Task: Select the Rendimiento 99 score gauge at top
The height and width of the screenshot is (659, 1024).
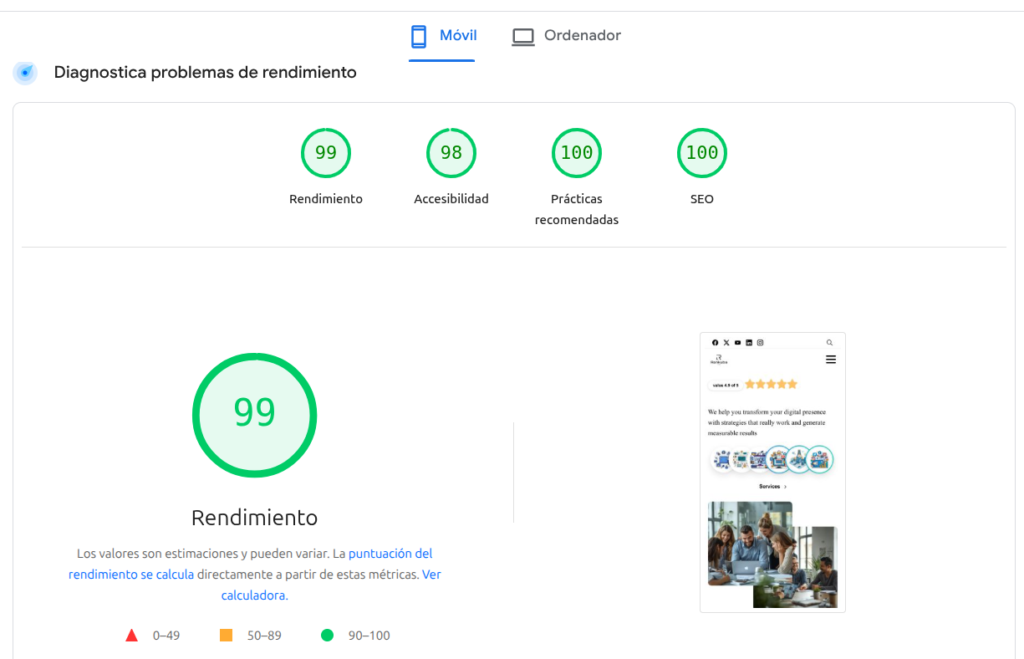Action: (326, 153)
